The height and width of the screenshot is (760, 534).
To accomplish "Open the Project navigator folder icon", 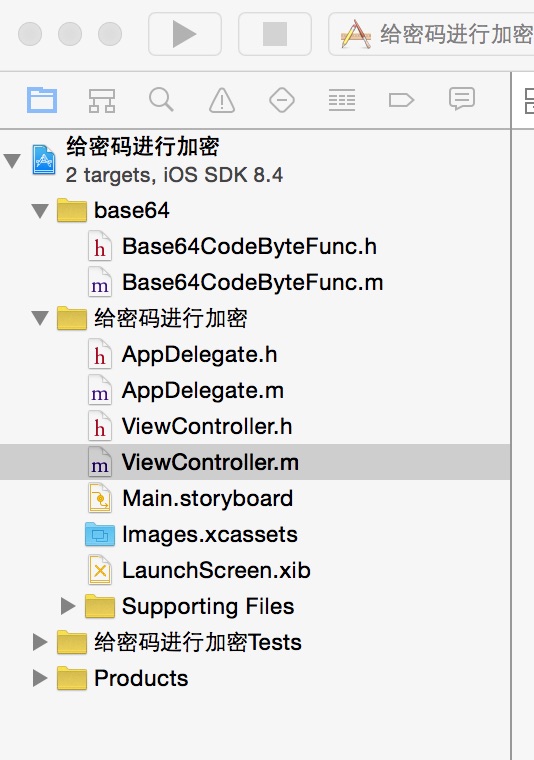I will click(x=42, y=100).
